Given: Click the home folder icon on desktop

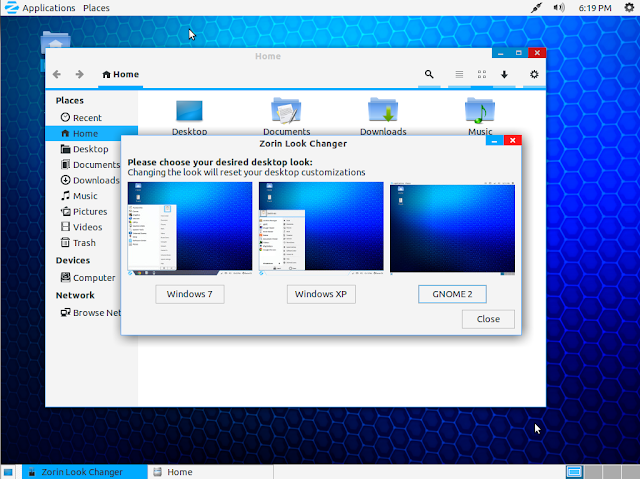Looking at the screenshot, I should pos(56,40).
